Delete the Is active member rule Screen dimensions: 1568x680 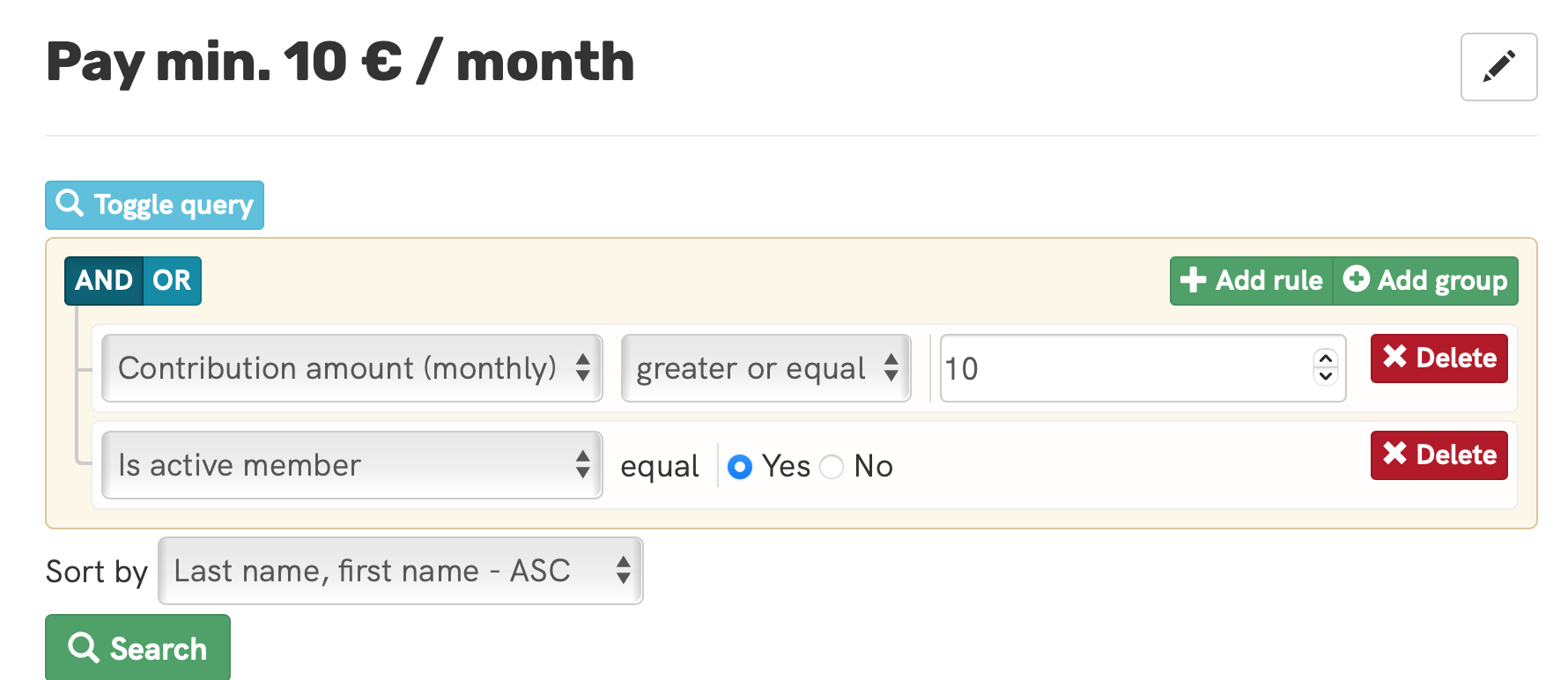1439,455
